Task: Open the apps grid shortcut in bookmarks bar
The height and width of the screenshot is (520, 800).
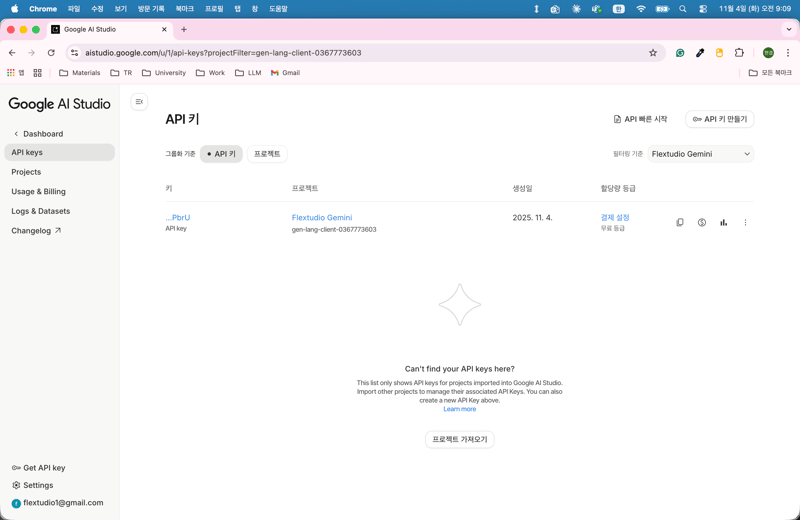Action: 15,73
